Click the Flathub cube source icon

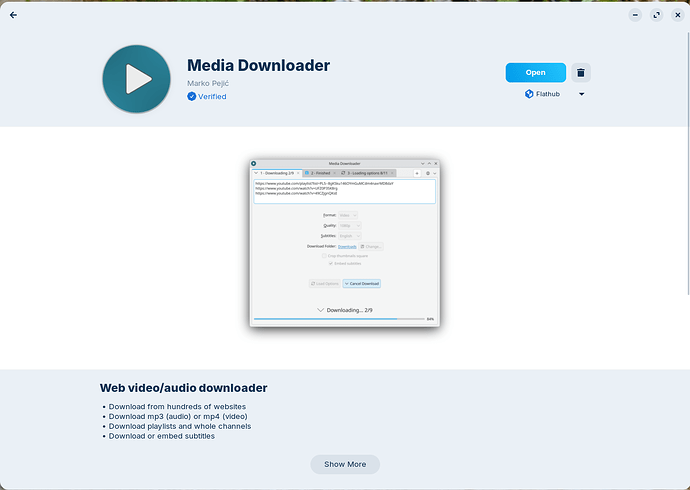click(529, 94)
